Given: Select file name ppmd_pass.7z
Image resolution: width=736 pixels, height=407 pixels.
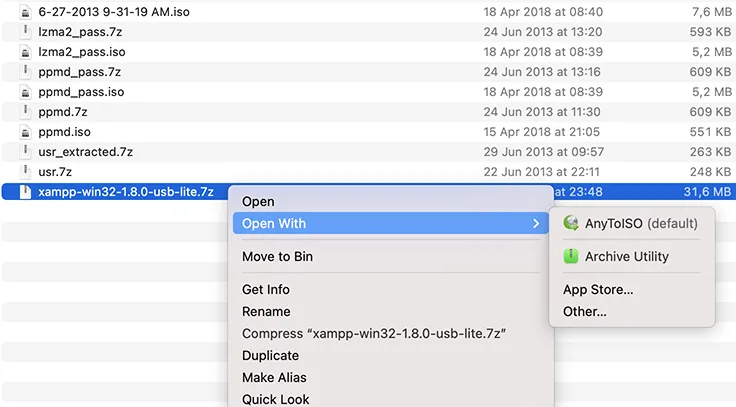Looking at the screenshot, I should point(80,72).
